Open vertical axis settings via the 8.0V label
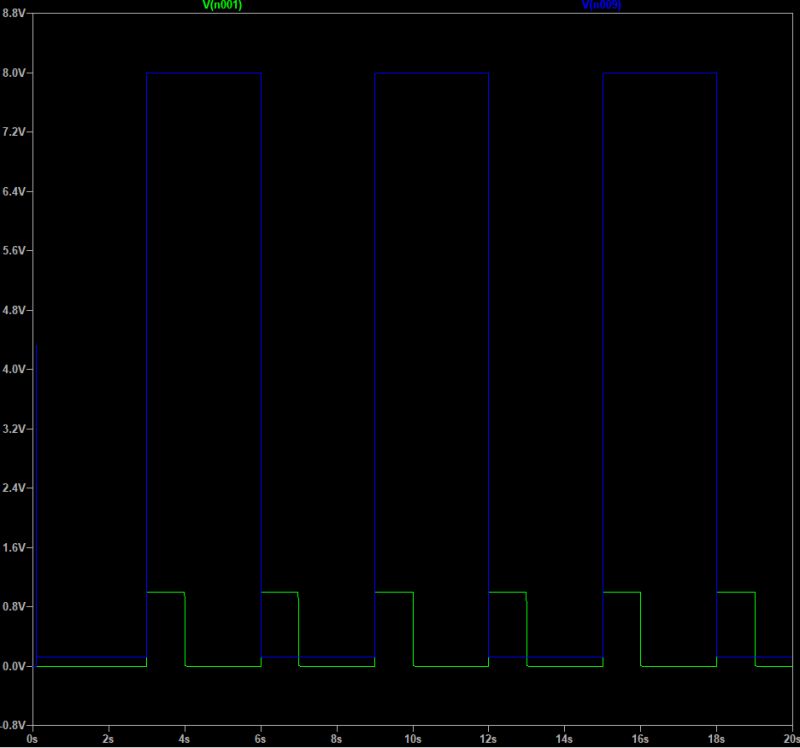The height and width of the screenshot is (748, 800). [x=16, y=73]
